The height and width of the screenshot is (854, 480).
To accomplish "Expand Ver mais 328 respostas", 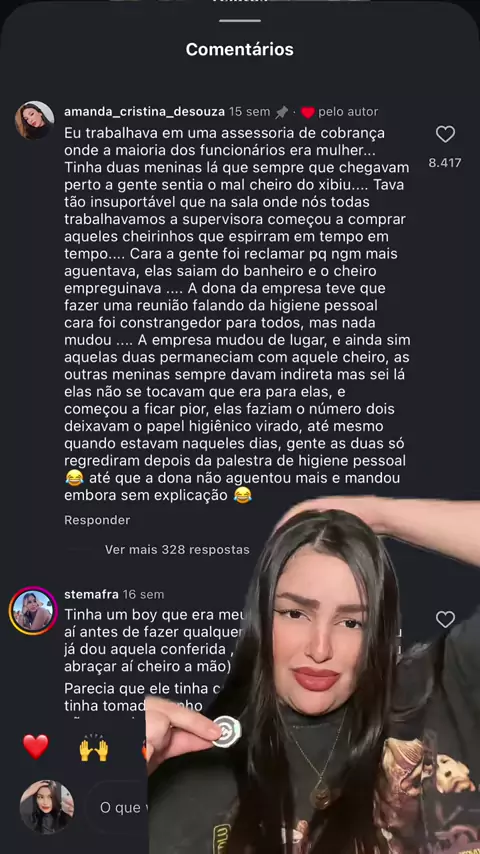I will coord(177,550).
